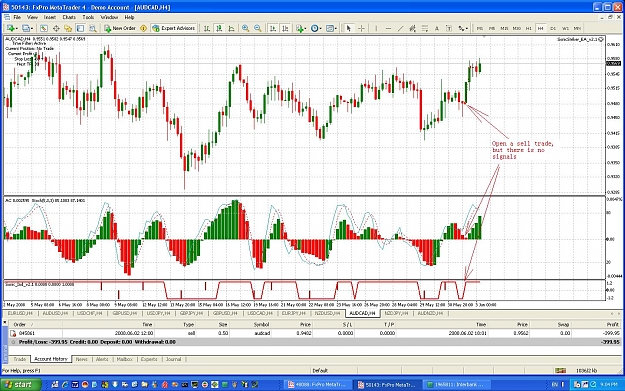Open the Tools menu
The height and width of the screenshot is (391, 625).
click(x=88, y=17)
